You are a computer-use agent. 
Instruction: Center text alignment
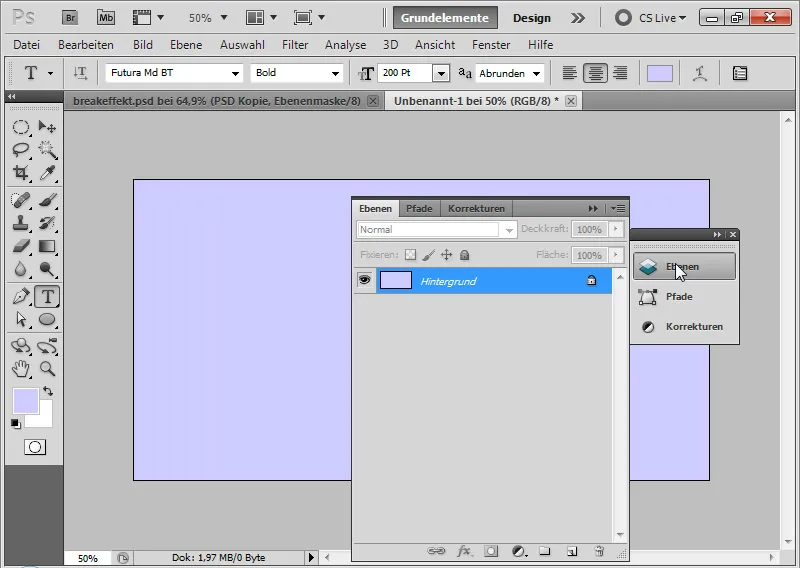[x=595, y=73]
